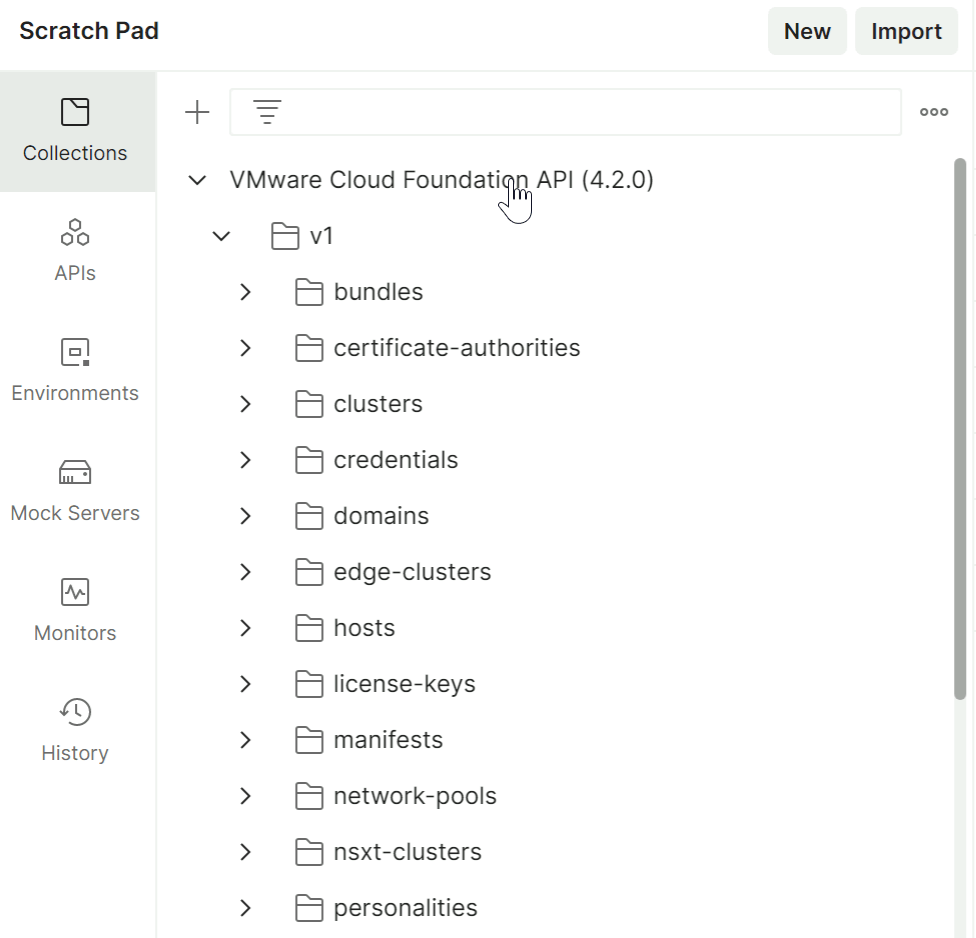
Task: Open the Collections sidebar tab
Action: click(x=75, y=131)
